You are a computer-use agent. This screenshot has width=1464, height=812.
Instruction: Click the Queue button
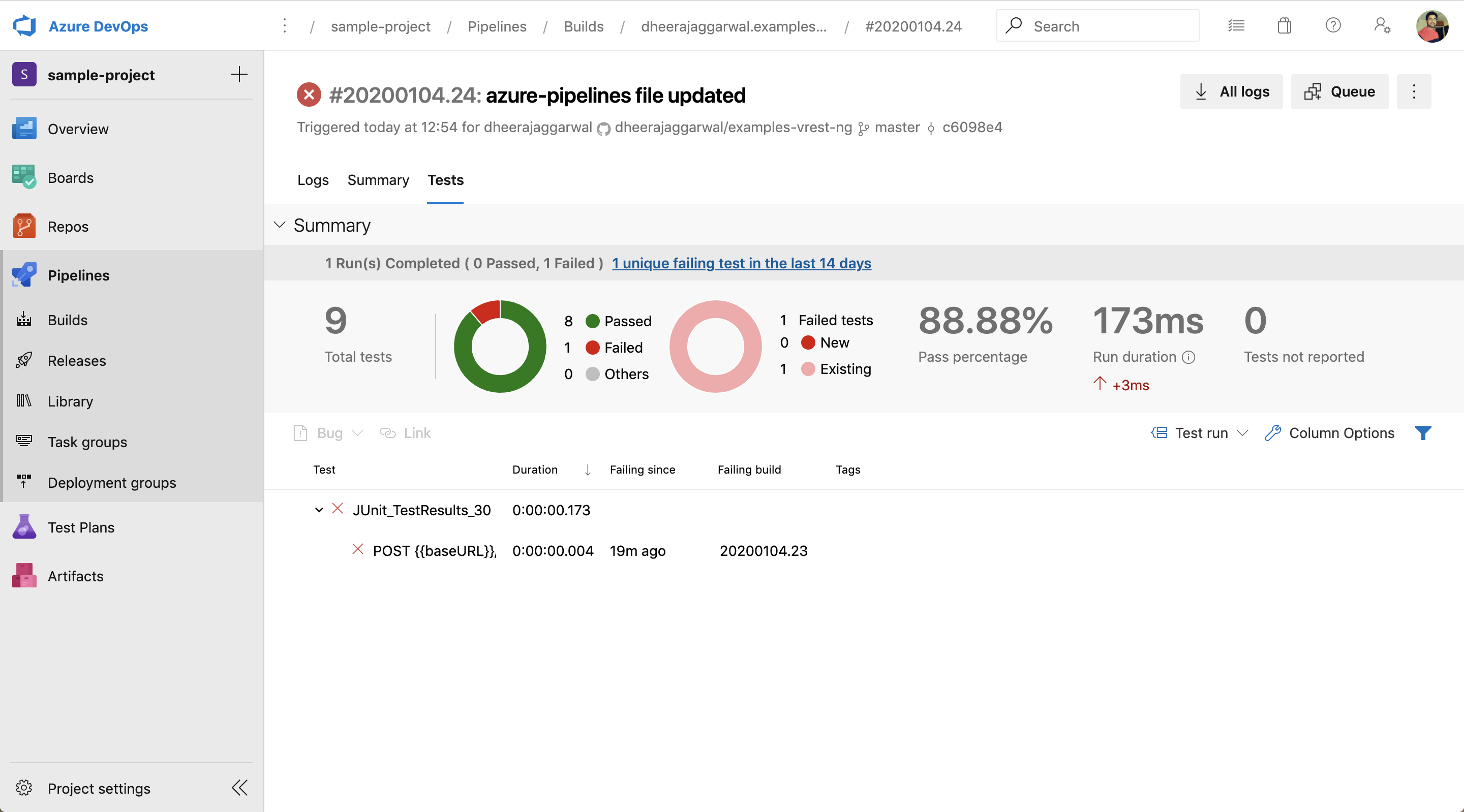[1339, 91]
